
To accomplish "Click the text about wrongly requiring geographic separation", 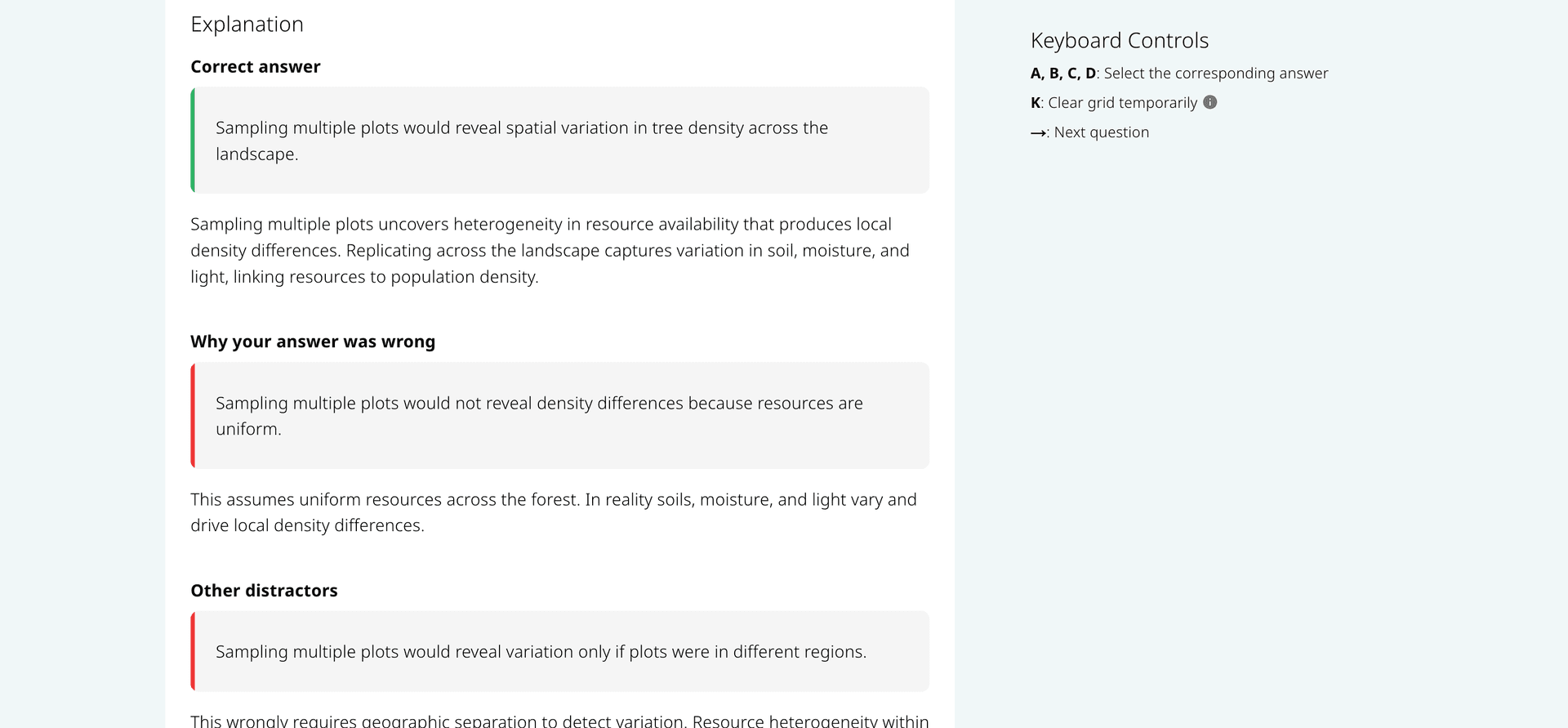I will coord(559,721).
